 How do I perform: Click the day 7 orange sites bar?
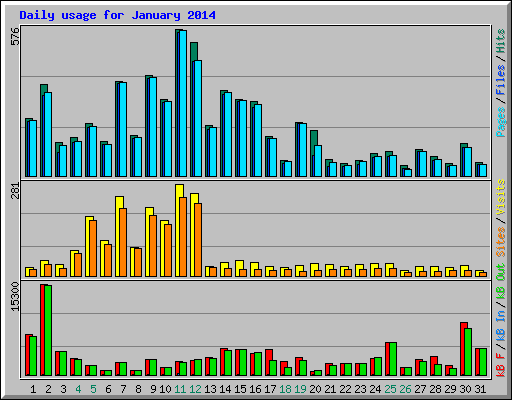pos(123,243)
